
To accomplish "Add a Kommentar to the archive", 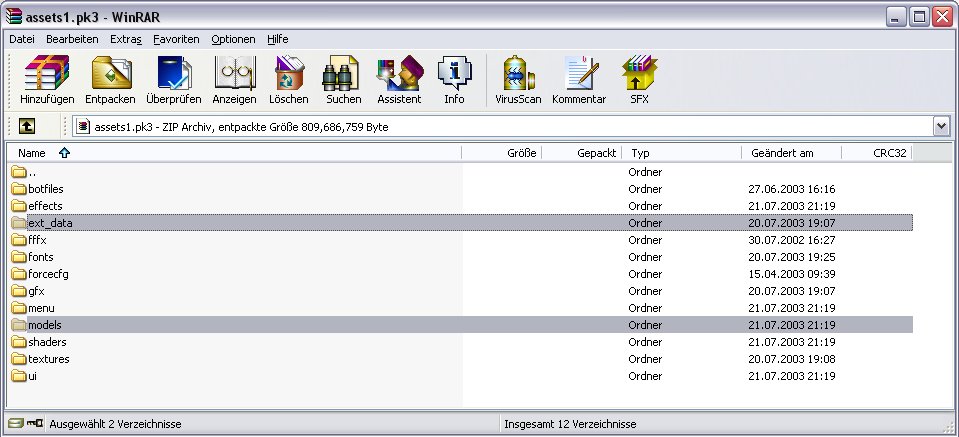I will (579, 80).
